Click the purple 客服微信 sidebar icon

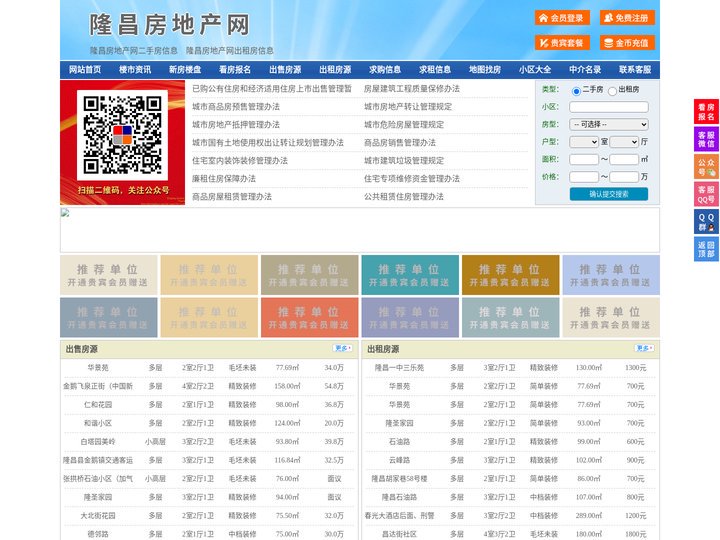point(706,139)
